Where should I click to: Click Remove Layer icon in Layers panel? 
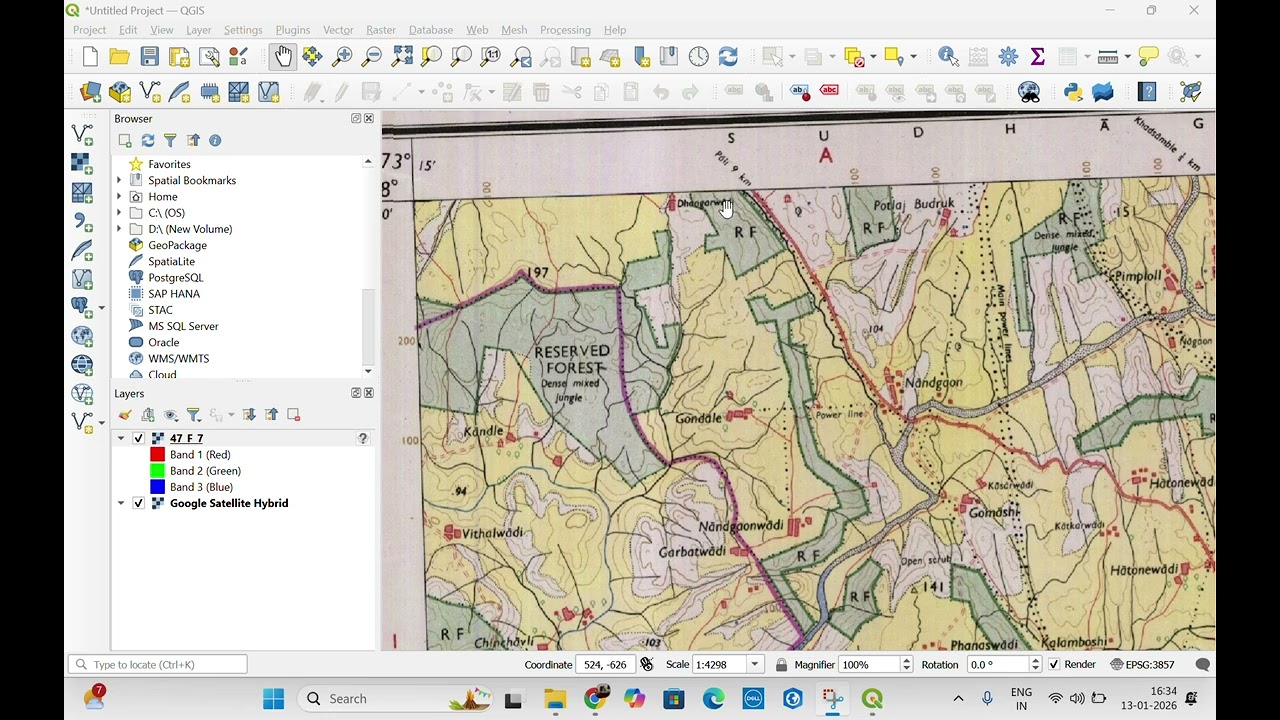[x=294, y=414]
